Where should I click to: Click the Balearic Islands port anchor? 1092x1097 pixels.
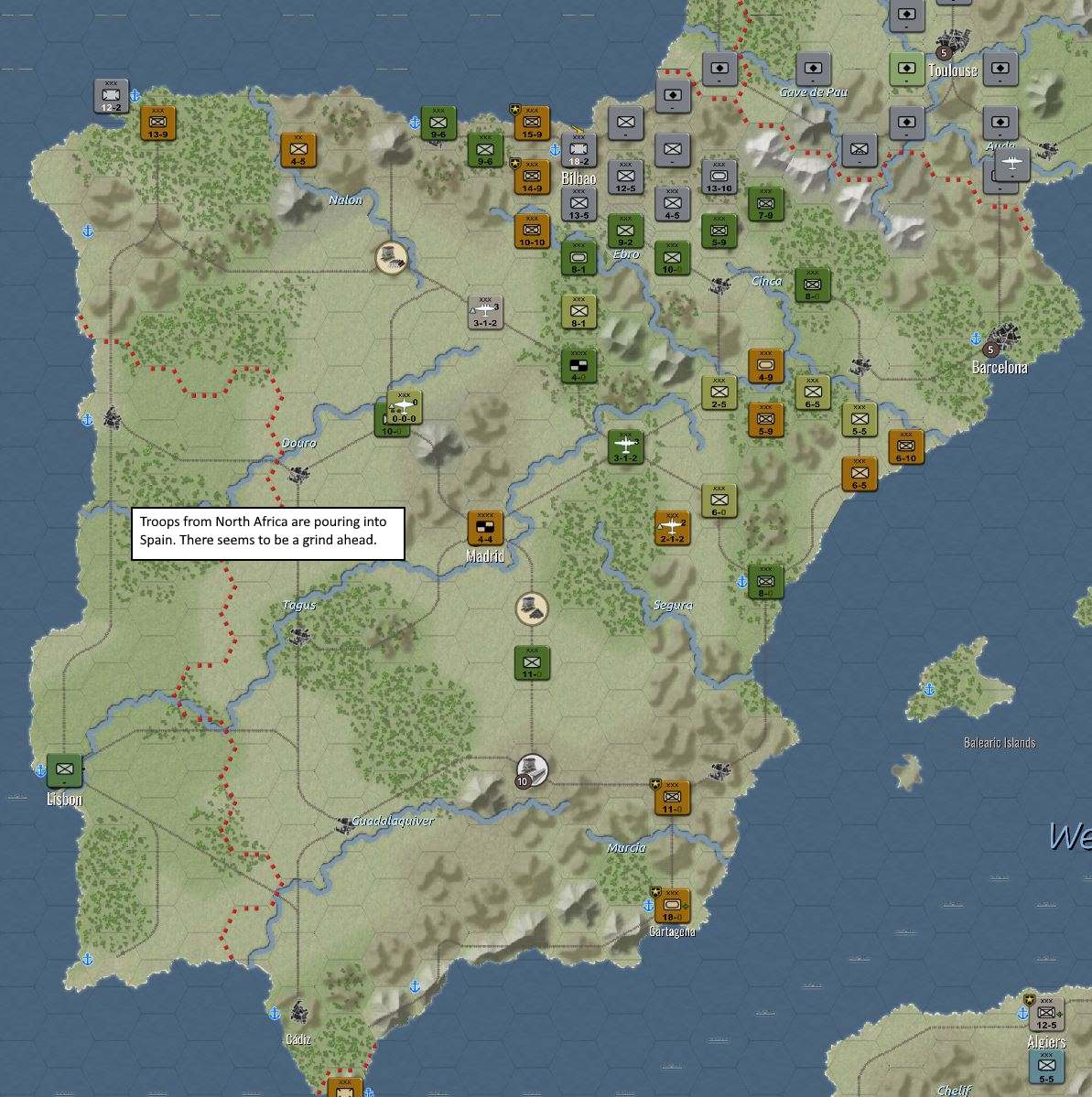(x=930, y=689)
